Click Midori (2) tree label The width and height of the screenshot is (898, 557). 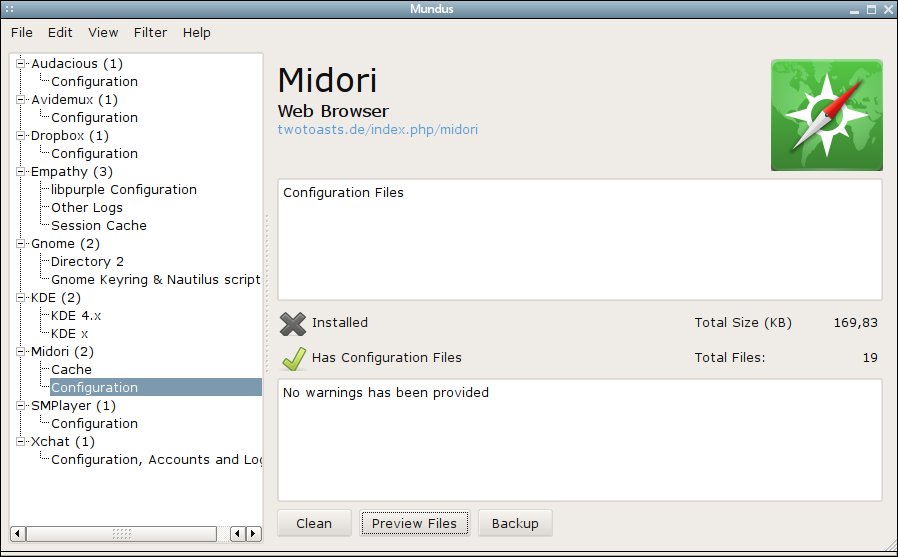62,351
